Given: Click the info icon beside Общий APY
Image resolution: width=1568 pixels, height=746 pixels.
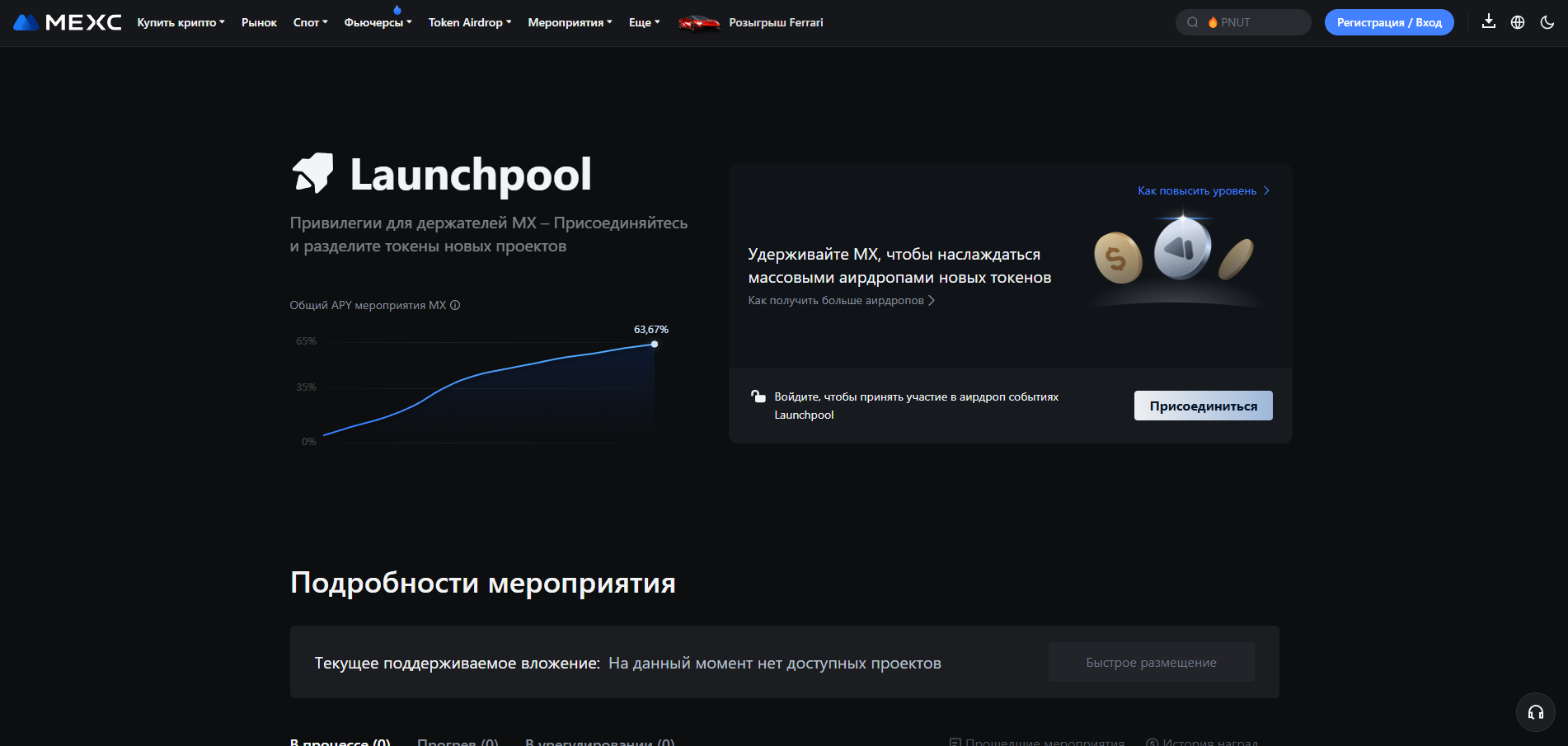Looking at the screenshot, I should coord(455,305).
